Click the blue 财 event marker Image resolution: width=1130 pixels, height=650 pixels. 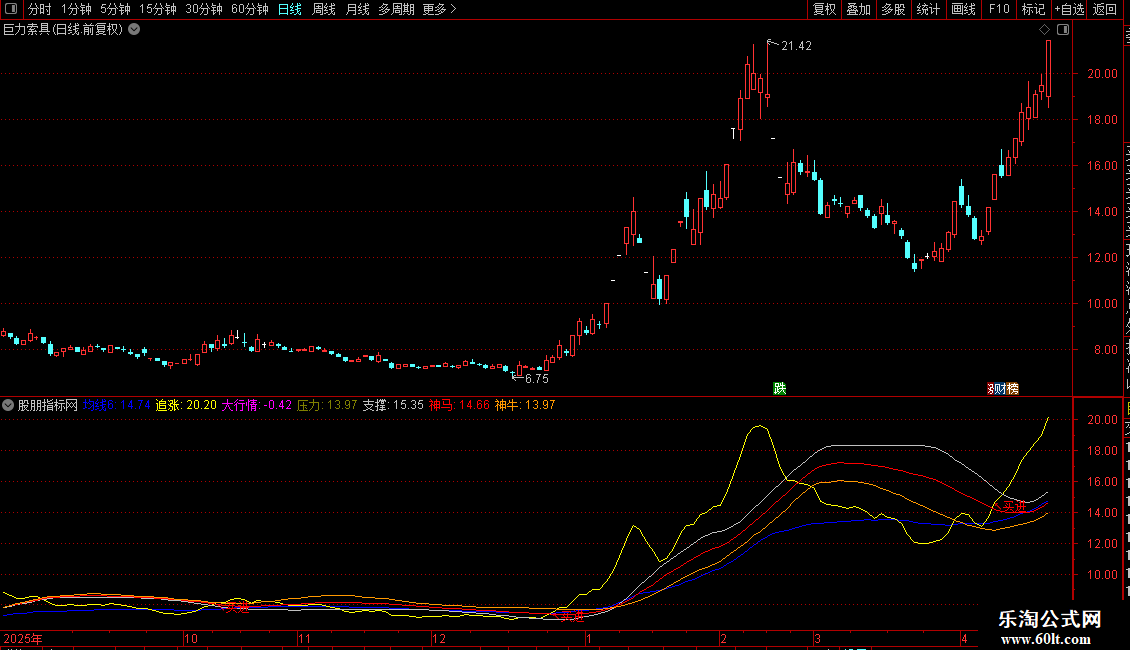click(x=1002, y=389)
